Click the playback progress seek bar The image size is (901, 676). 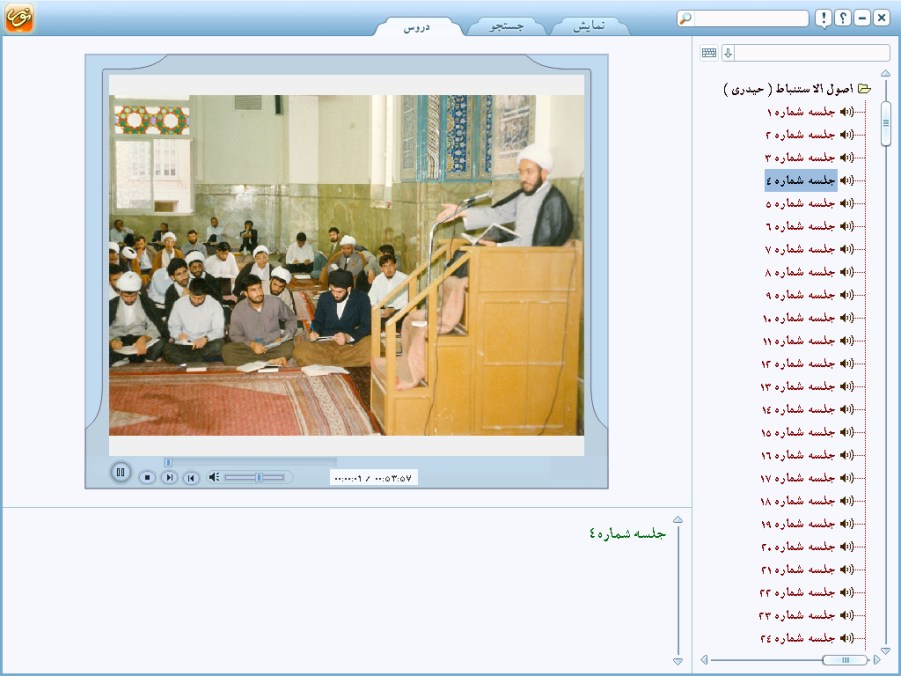(250, 462)
